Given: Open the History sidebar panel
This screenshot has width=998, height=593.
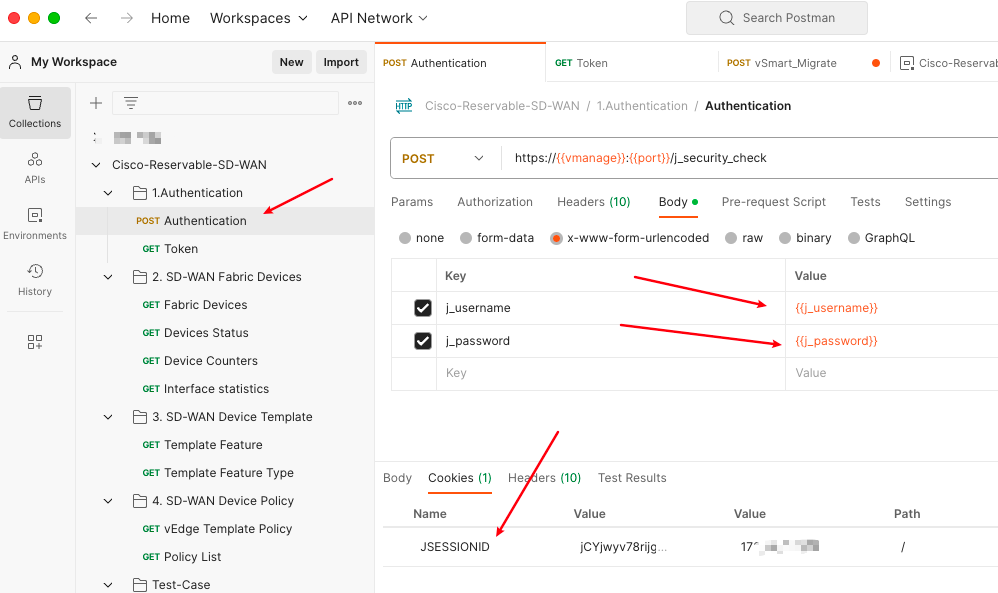Looking at the screenshot, I should [x=35, y=279].
